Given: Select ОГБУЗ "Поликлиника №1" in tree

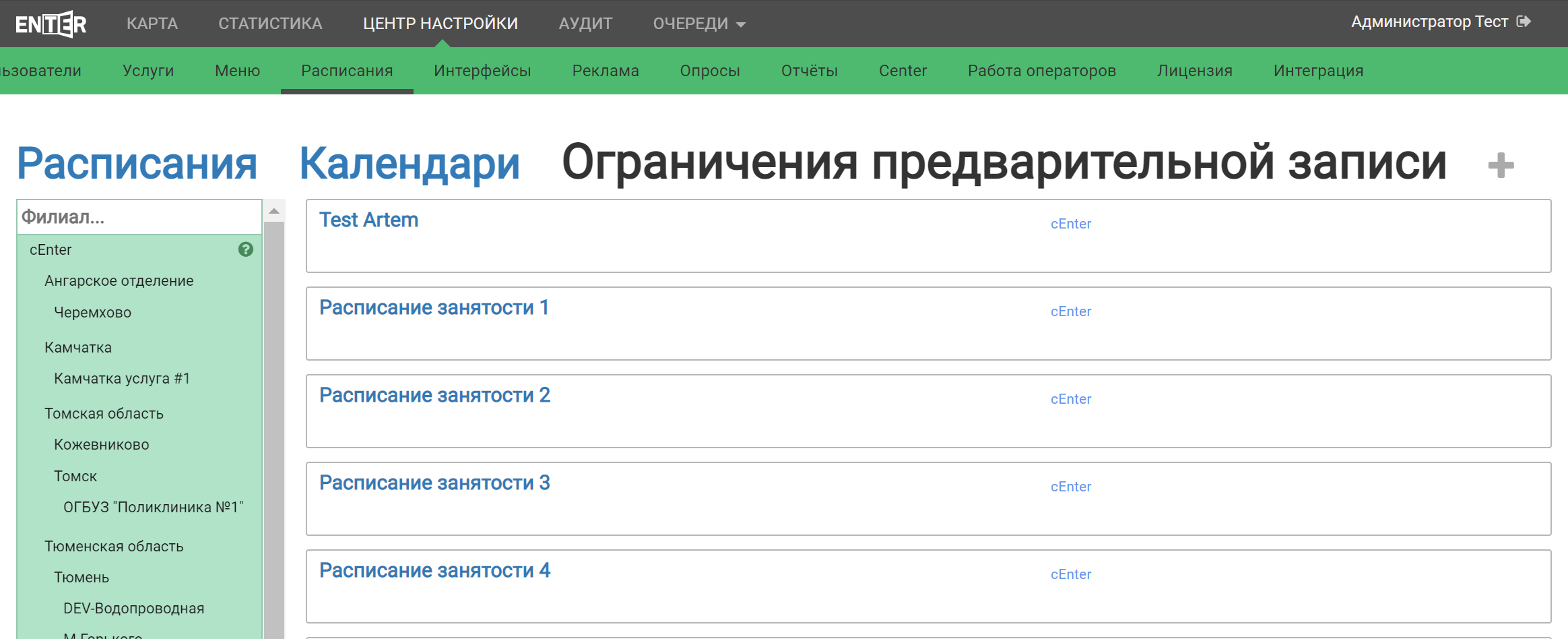Looking at the screenshot, I should click(153, 508).
